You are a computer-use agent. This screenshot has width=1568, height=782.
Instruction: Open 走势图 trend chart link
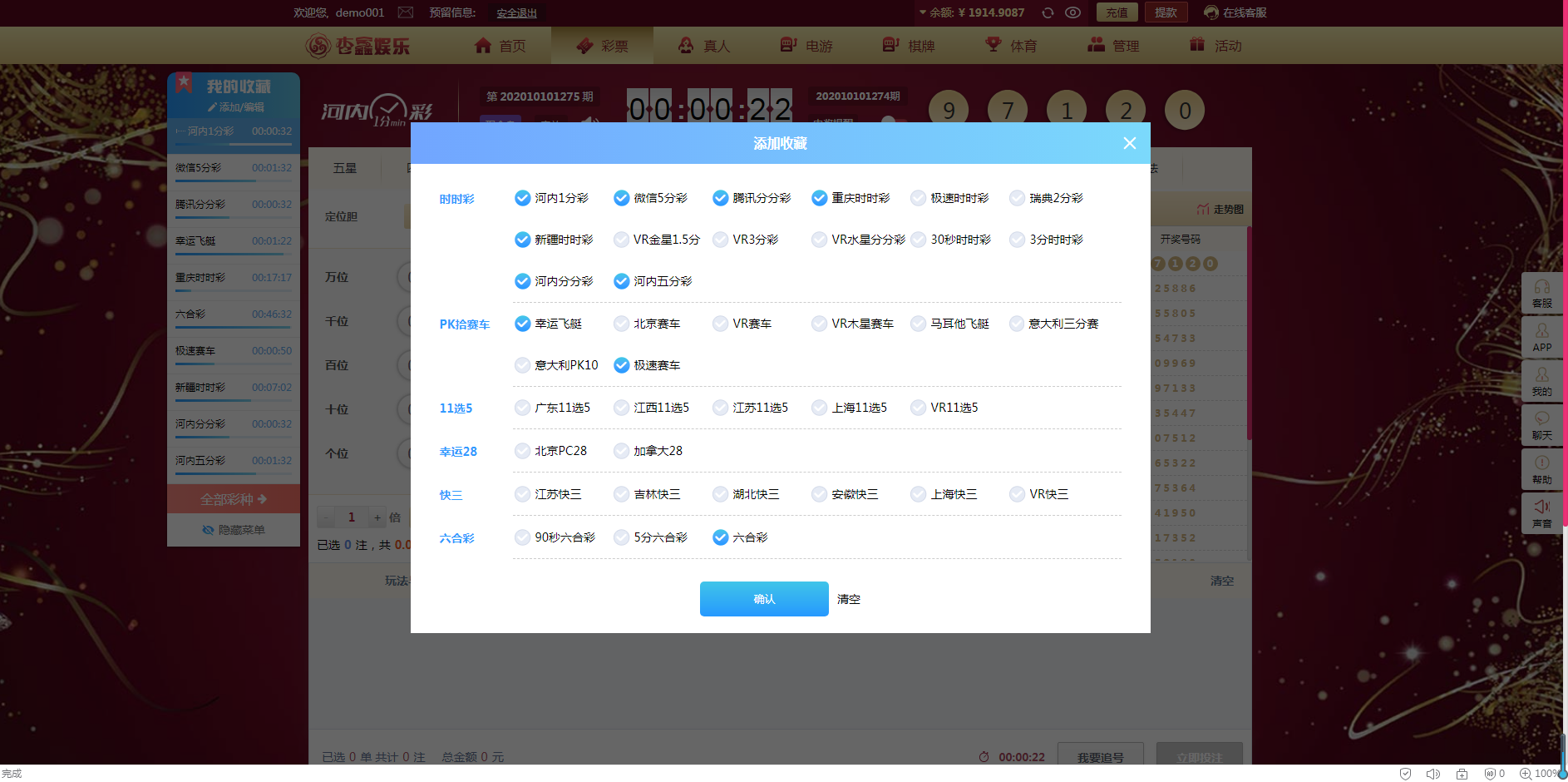pos(1220,209)
